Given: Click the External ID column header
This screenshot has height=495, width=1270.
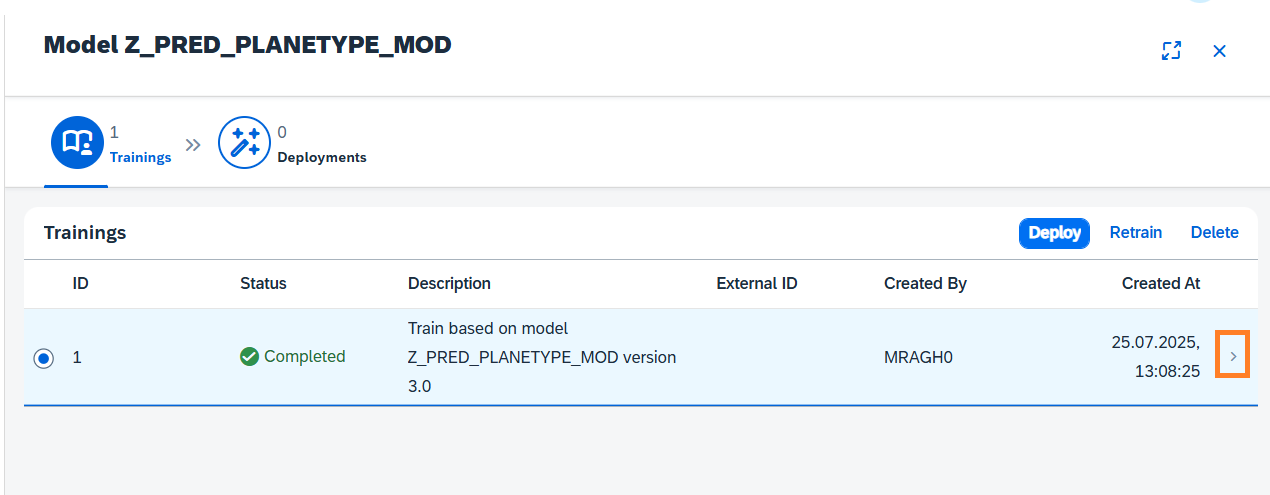Looking at the screenshot, I should 756,284.
